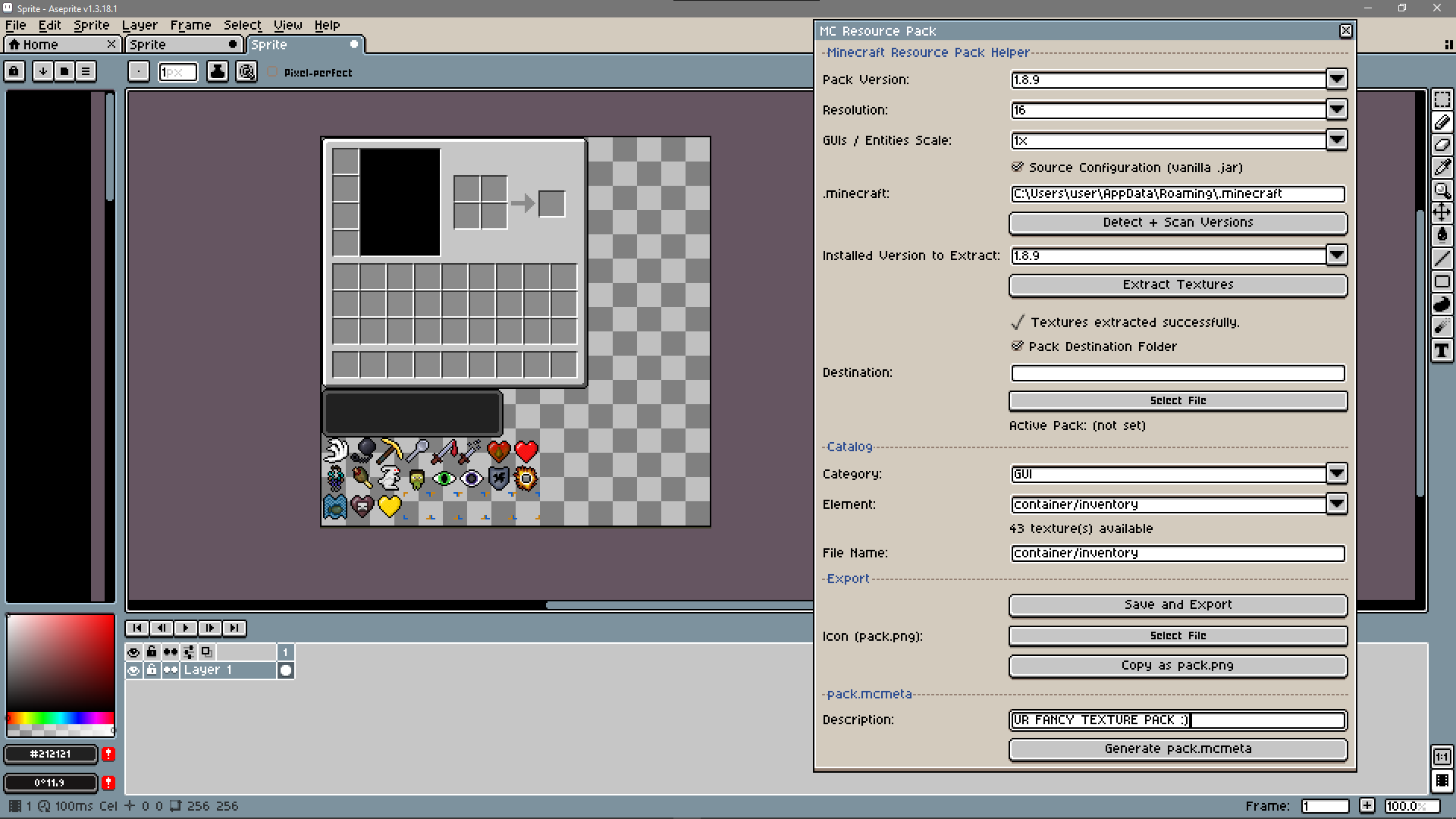
Task: Pick a hue on the rainbow slider
Action: [x=61, y=718]
